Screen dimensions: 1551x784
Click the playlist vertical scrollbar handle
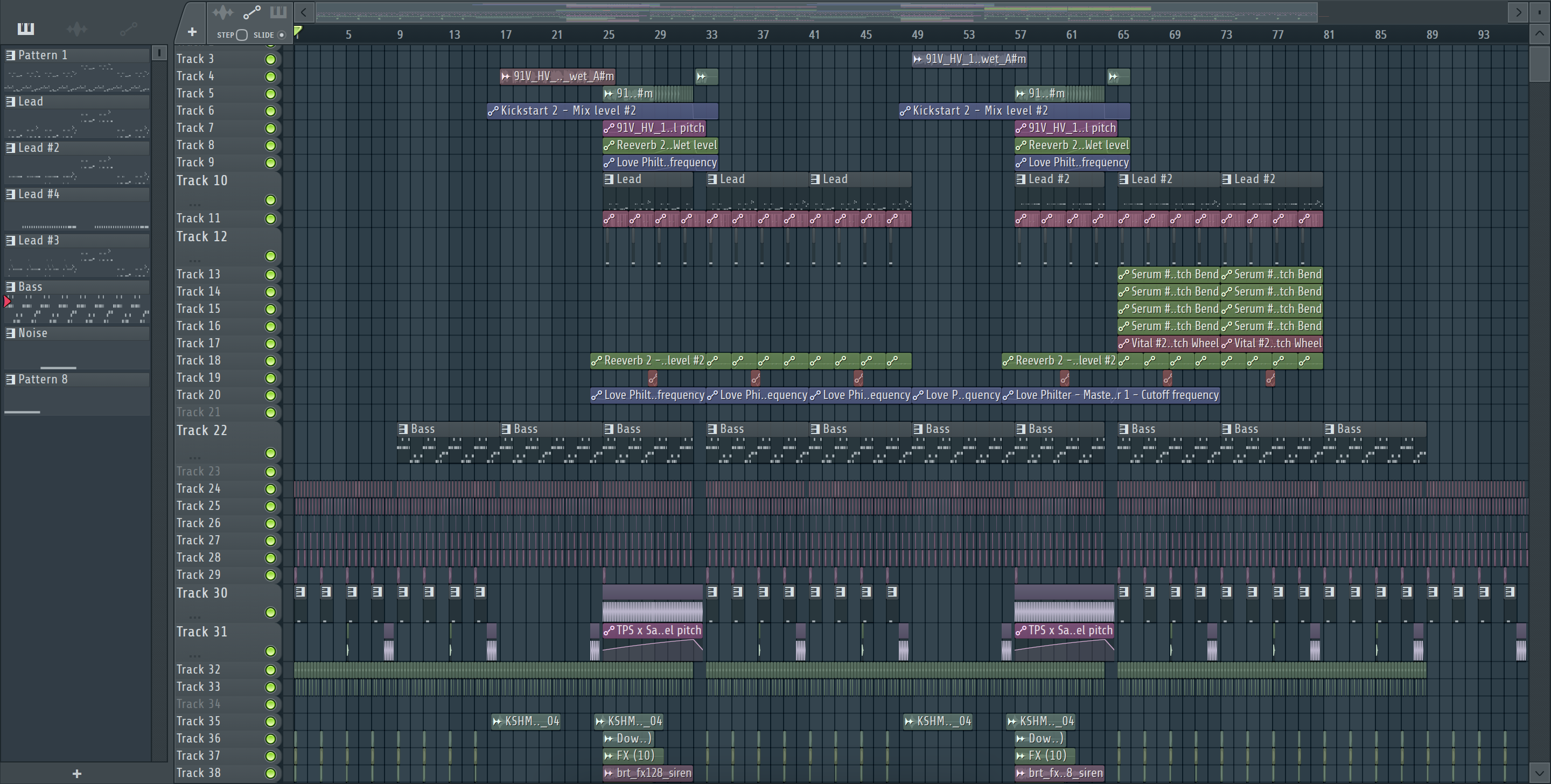click(x=1540, y=63)
